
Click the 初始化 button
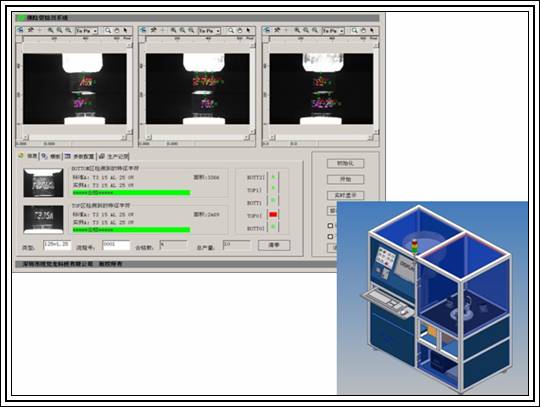(x=345, y=164)
